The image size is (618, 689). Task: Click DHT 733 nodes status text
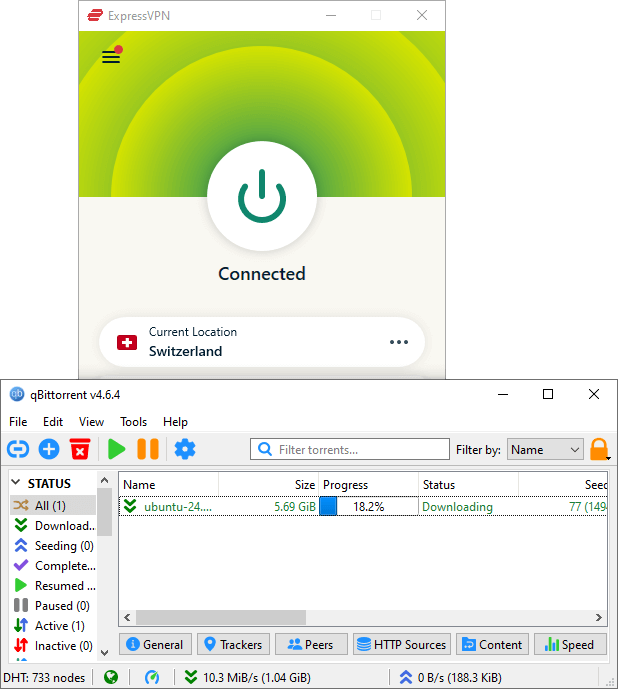(x=44, y=678)
